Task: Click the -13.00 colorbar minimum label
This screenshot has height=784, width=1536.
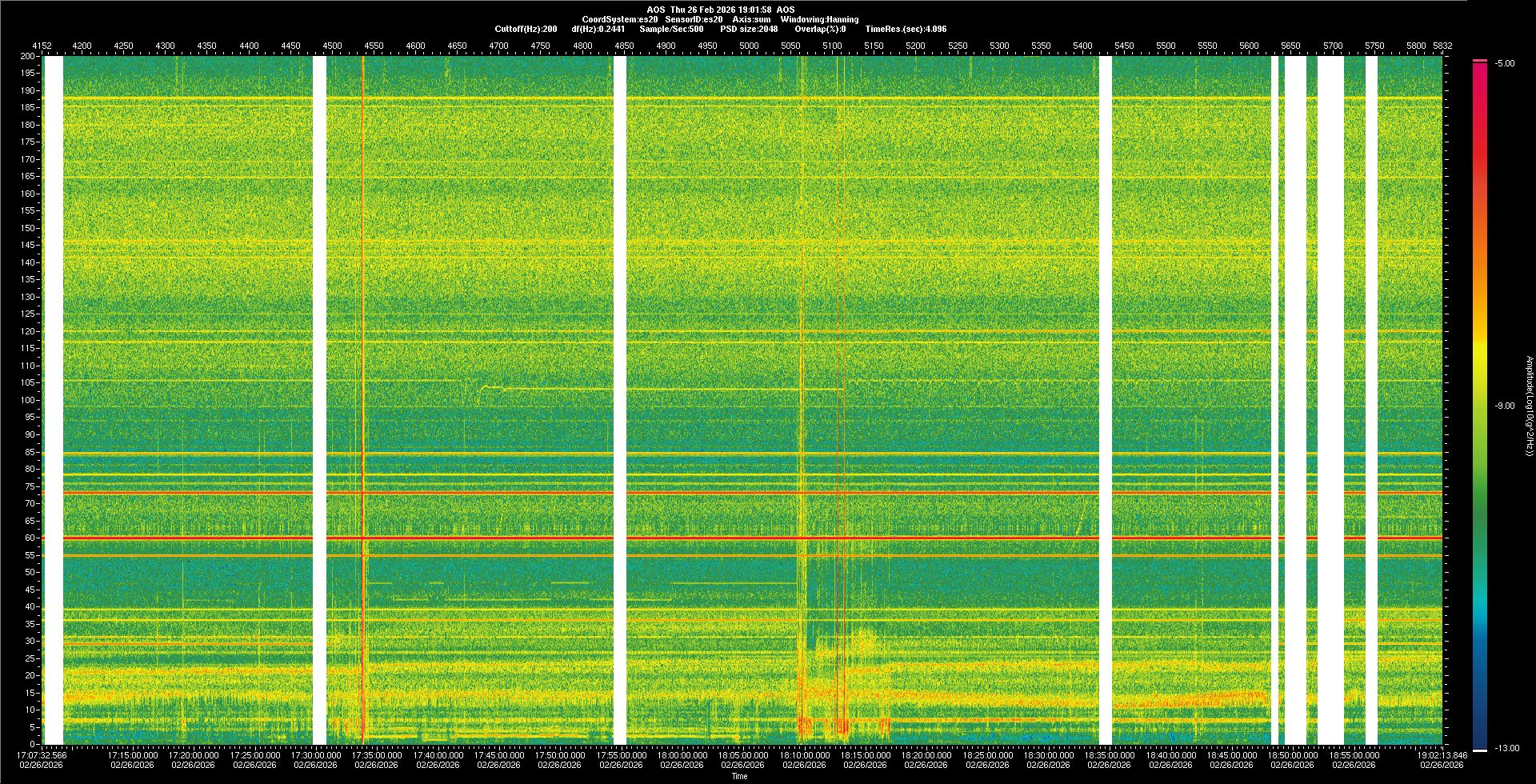Action: click(1506, 748)
